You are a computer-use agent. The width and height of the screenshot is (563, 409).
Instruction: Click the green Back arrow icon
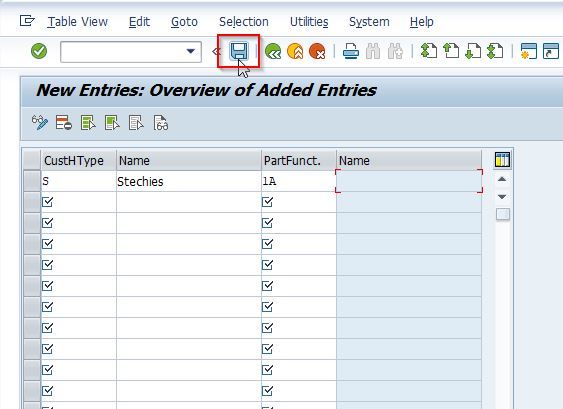click(273, 51)
